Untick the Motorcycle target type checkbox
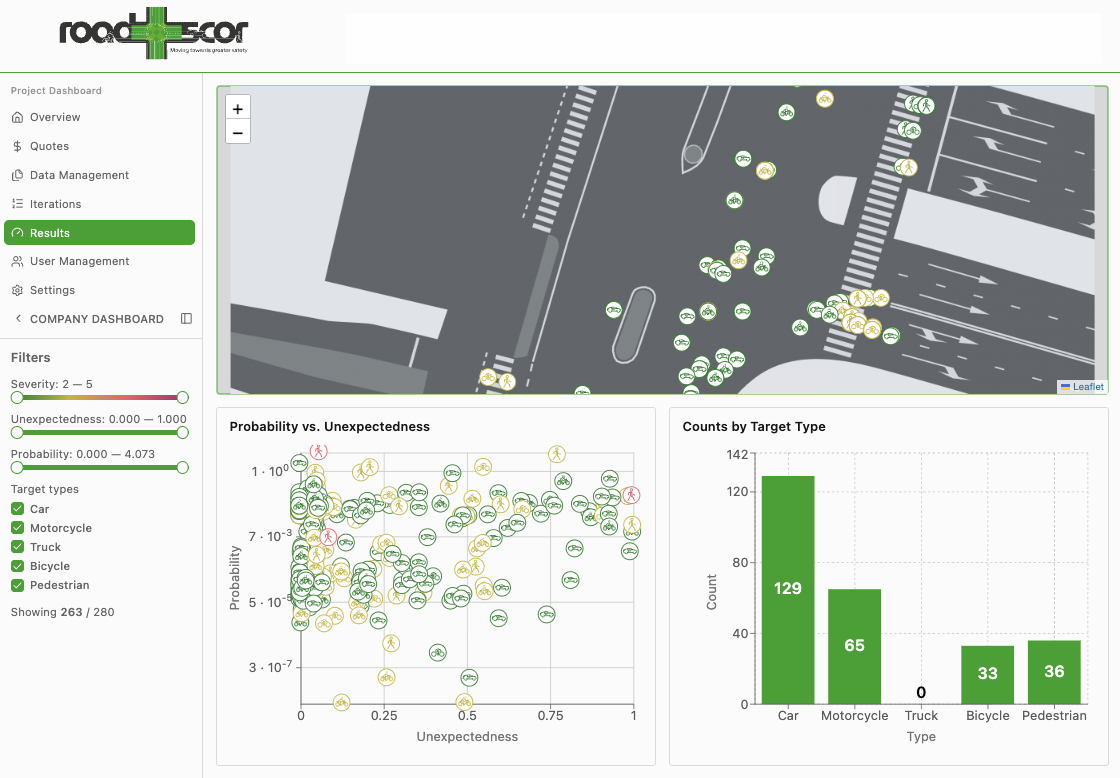The height and width of the screenshot is (778, 1120). (x=18, y=528)
